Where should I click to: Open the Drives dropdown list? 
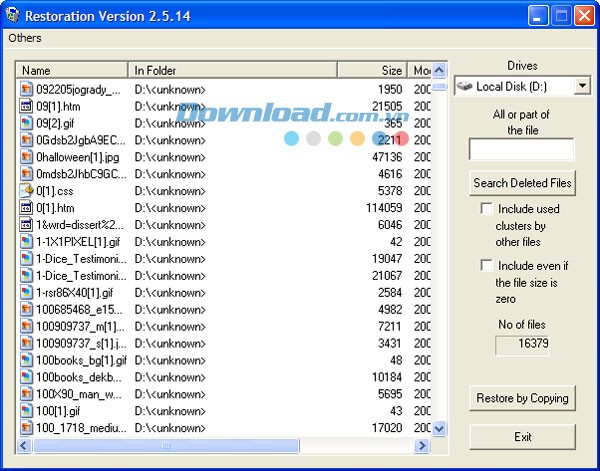[582, 87]
